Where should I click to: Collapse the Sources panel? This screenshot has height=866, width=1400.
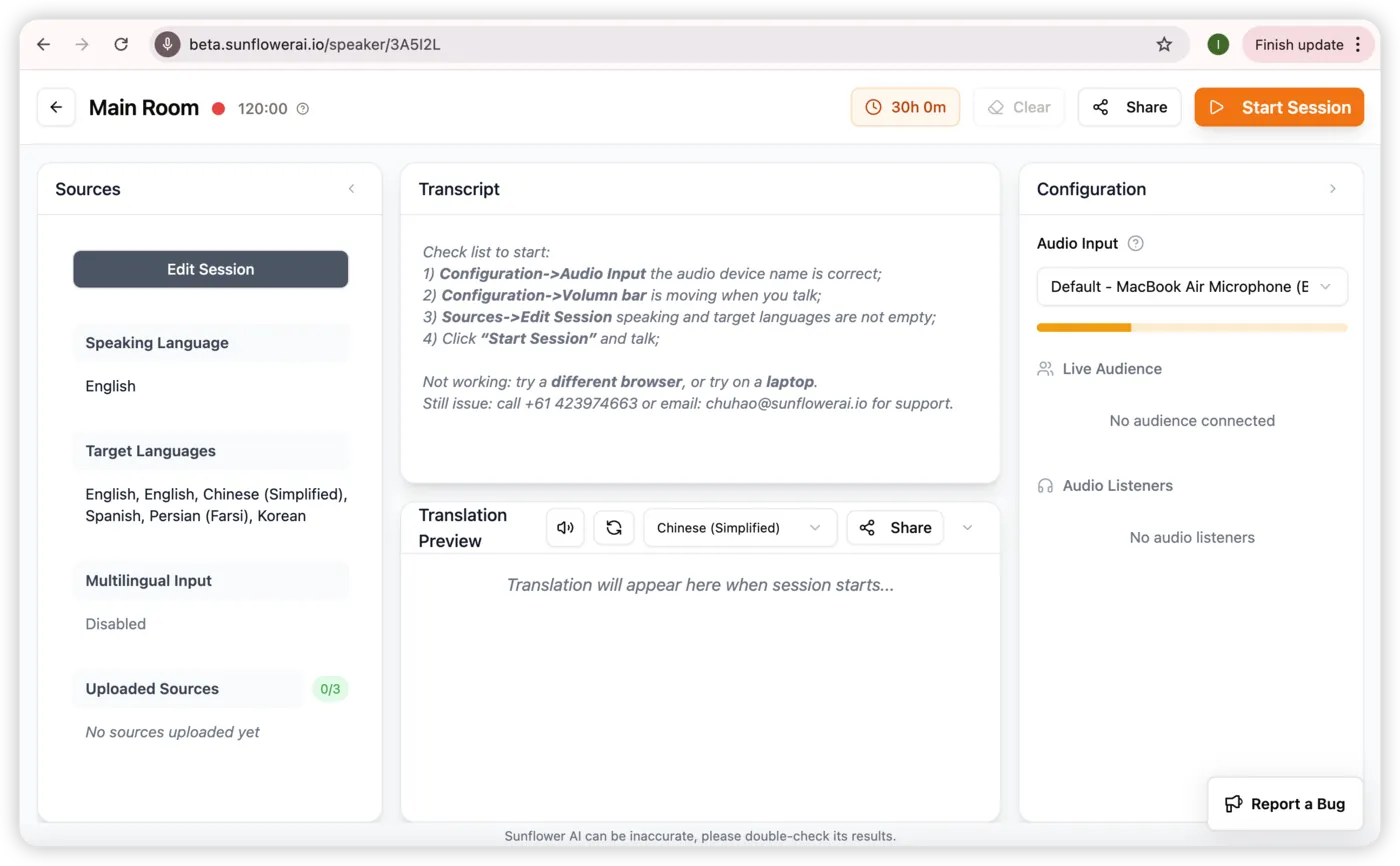pyautogui.click(x=351, y=188)
